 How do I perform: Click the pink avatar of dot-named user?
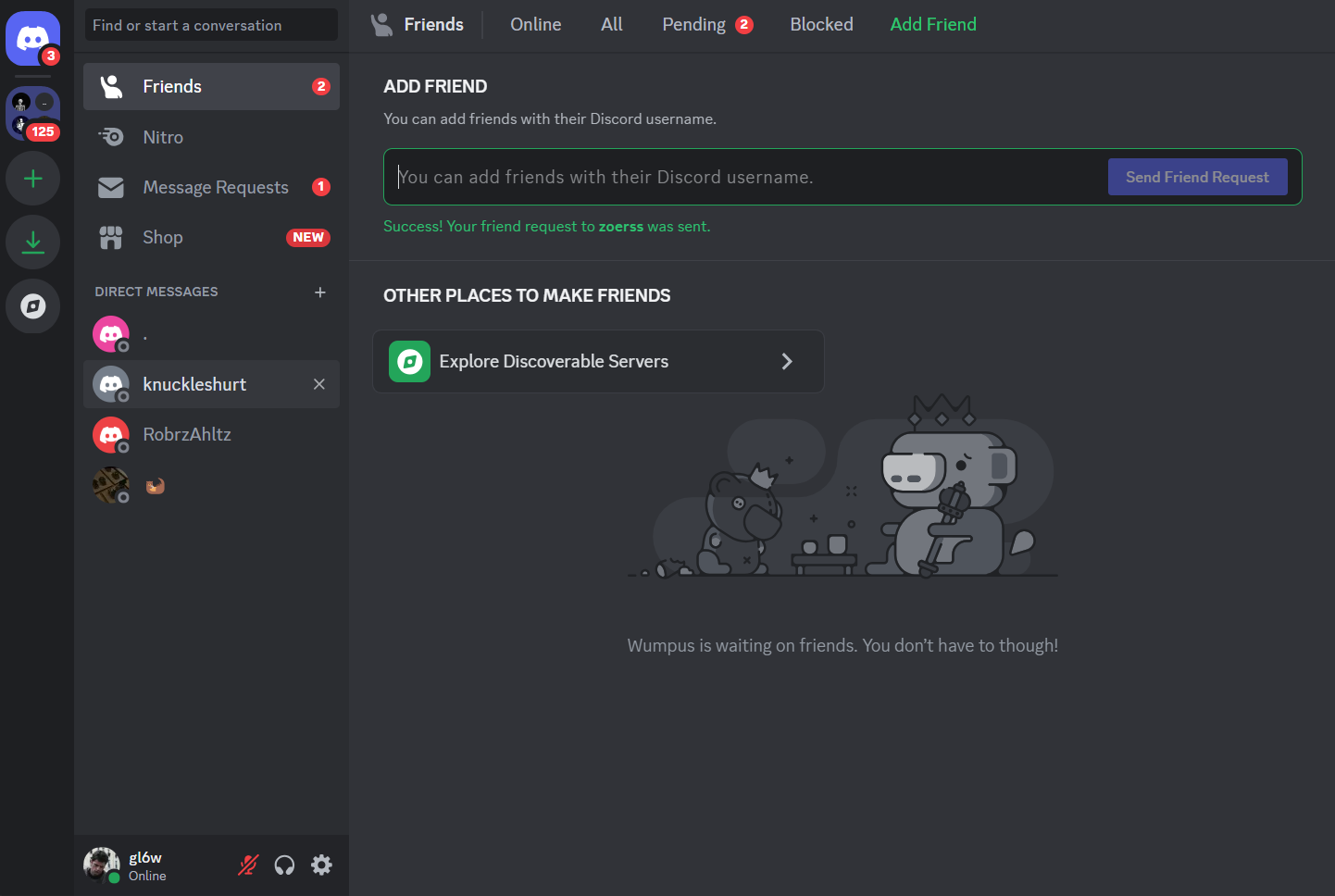111,334
